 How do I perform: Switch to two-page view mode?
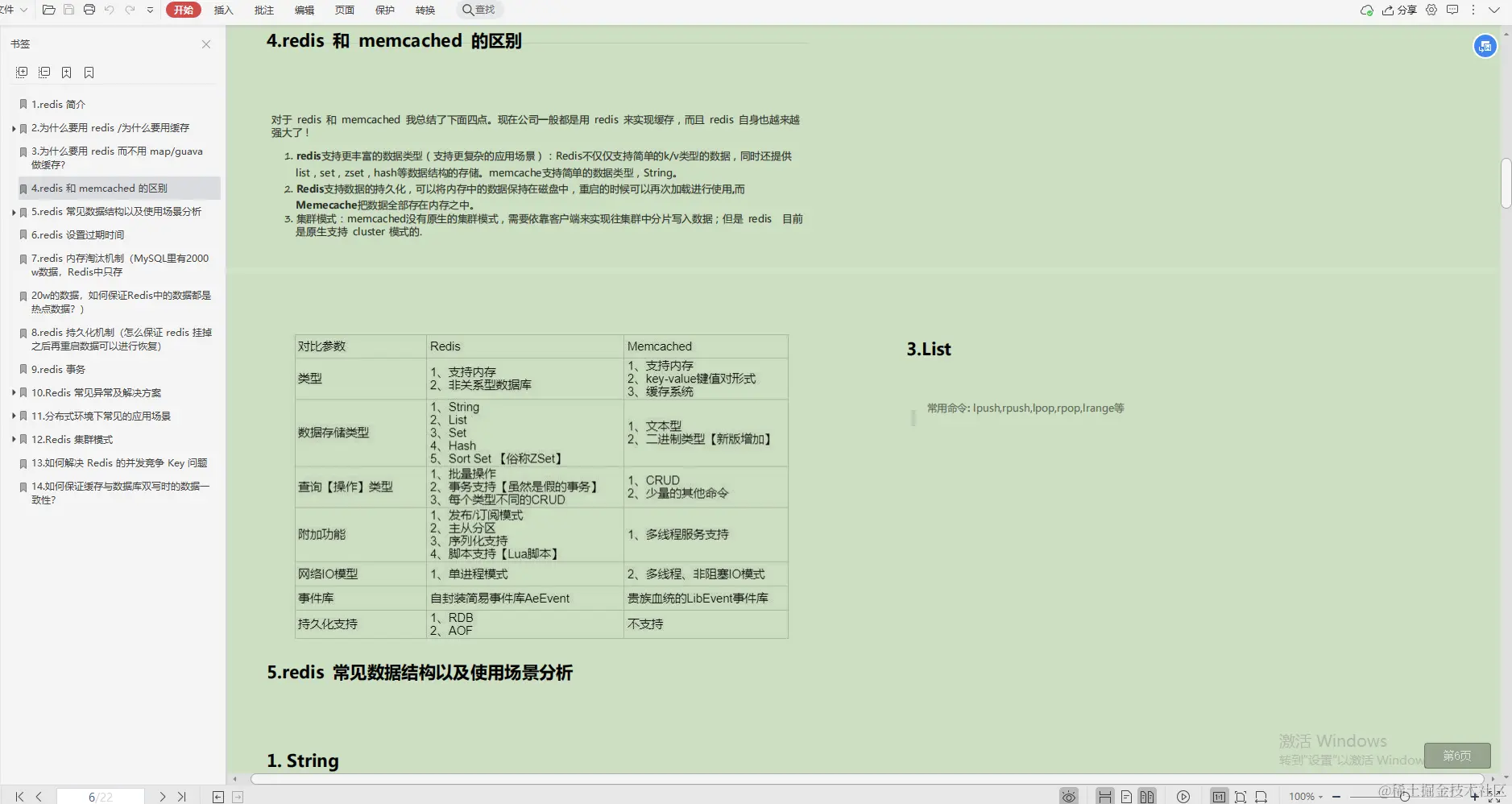point(1148,796)
